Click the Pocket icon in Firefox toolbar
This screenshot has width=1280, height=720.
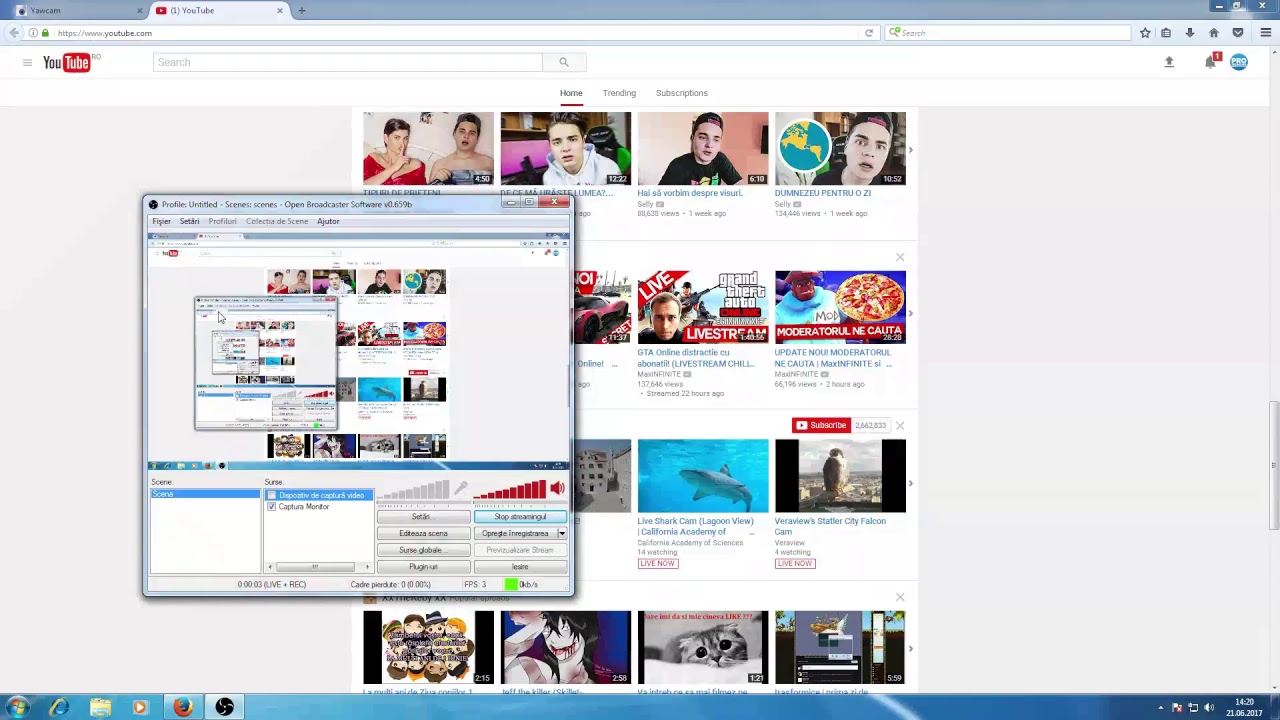pyautogui.click(x=1238, y=33)
